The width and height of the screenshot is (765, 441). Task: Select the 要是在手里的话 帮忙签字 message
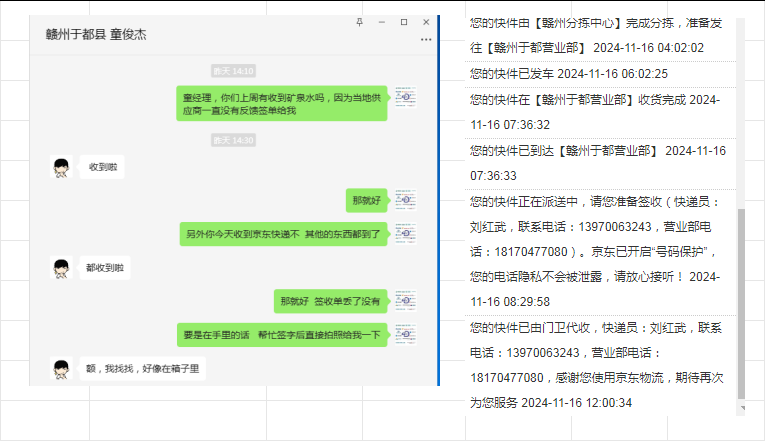point(282,335)
